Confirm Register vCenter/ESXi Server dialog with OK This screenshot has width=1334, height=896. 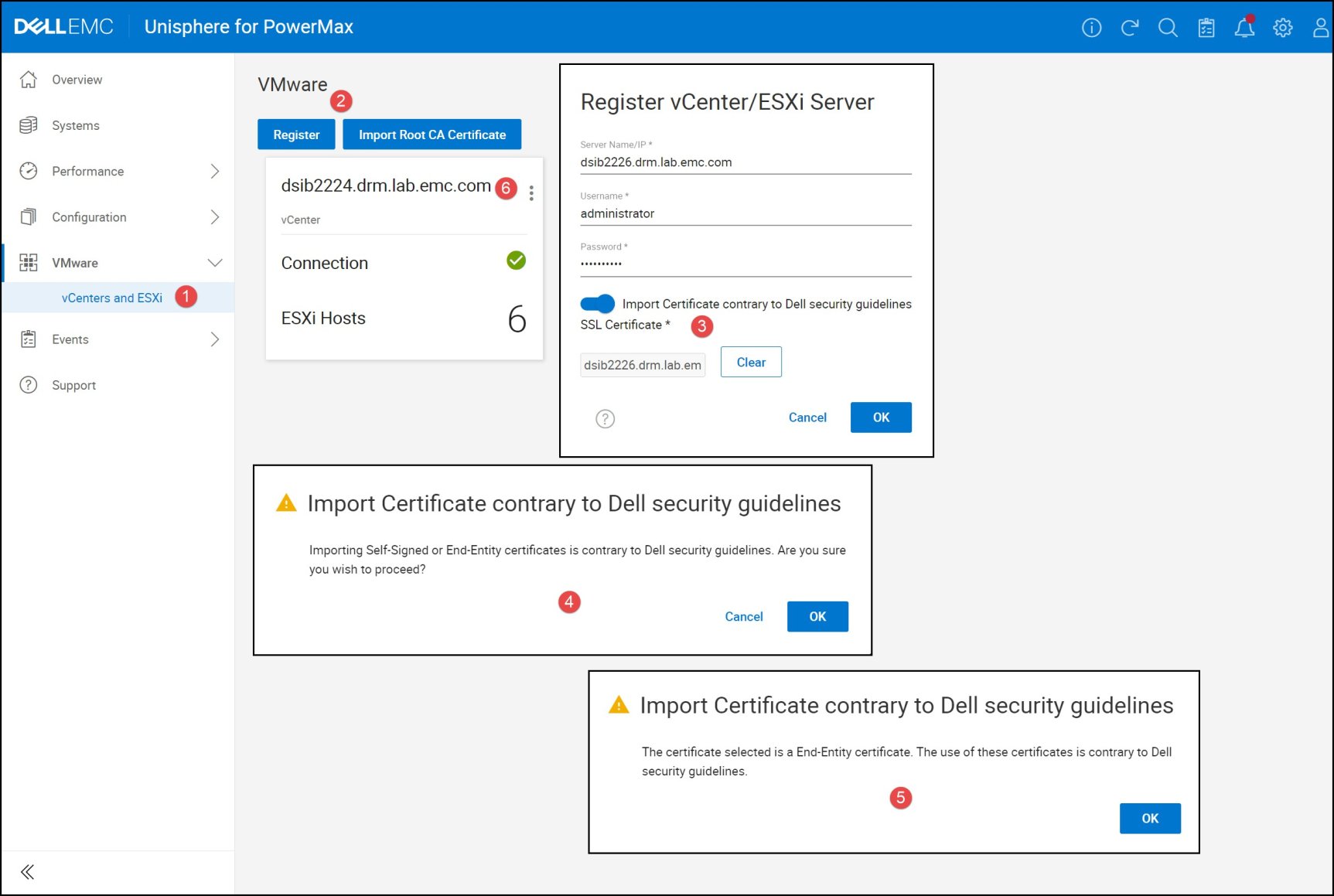tap(881, 417)
